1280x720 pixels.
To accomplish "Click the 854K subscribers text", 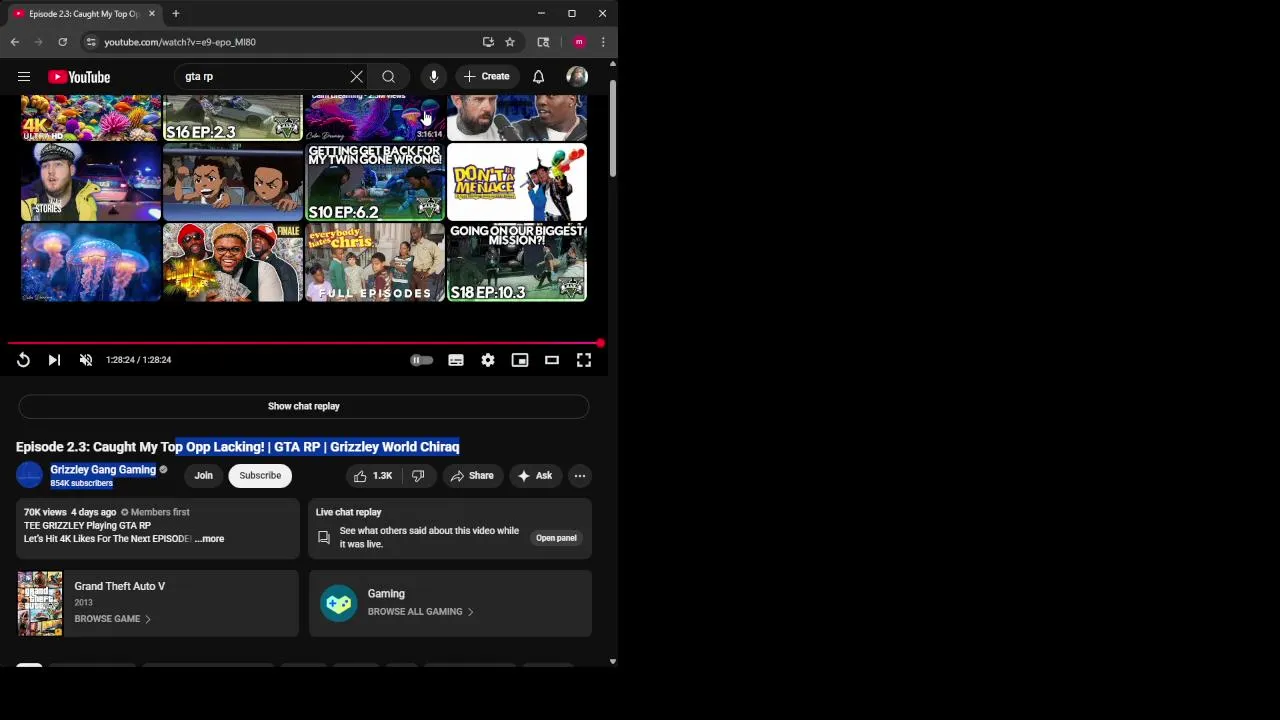I will [x=82, y=484].
